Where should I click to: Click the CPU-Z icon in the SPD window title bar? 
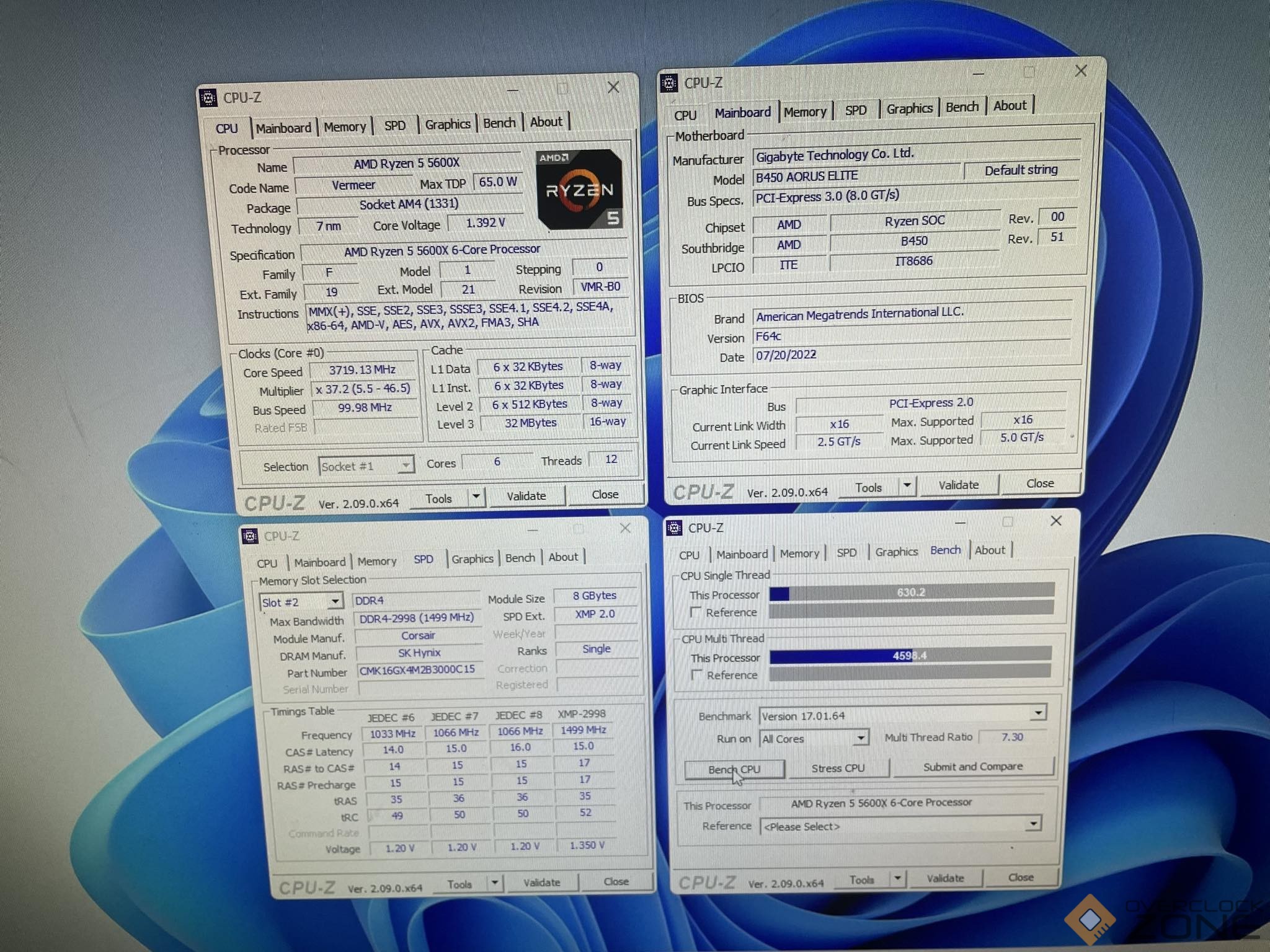point(250,536)
